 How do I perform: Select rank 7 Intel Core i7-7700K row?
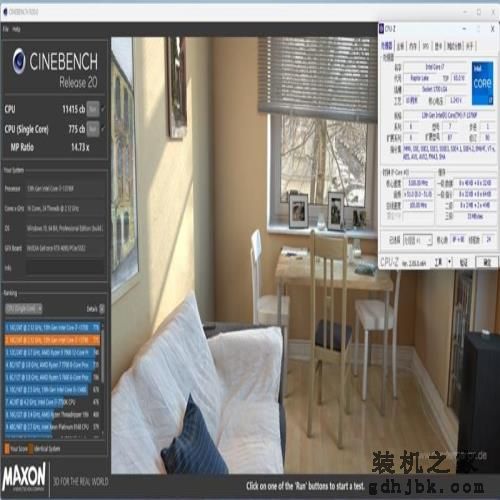(52, 402)
